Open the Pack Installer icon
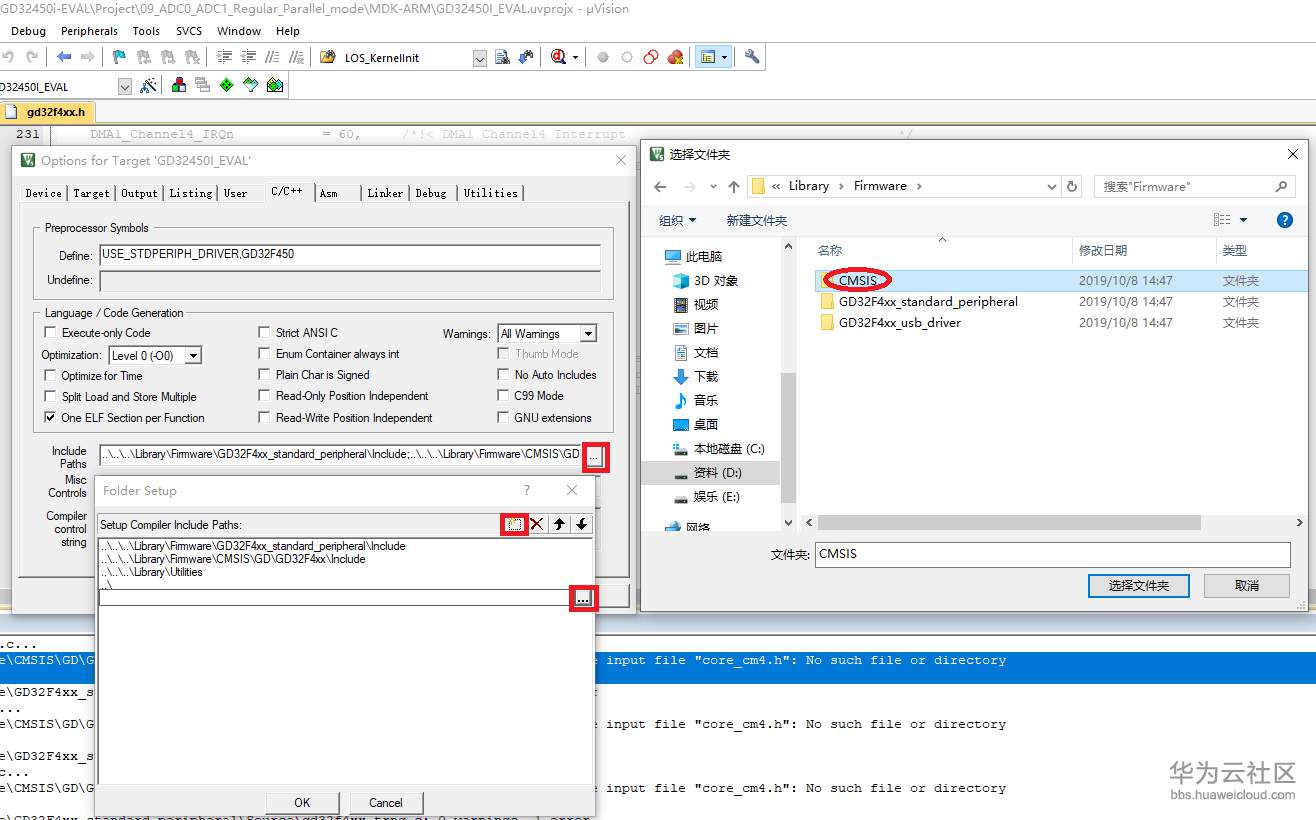The image size is (1316, 820). click(275, 86)
